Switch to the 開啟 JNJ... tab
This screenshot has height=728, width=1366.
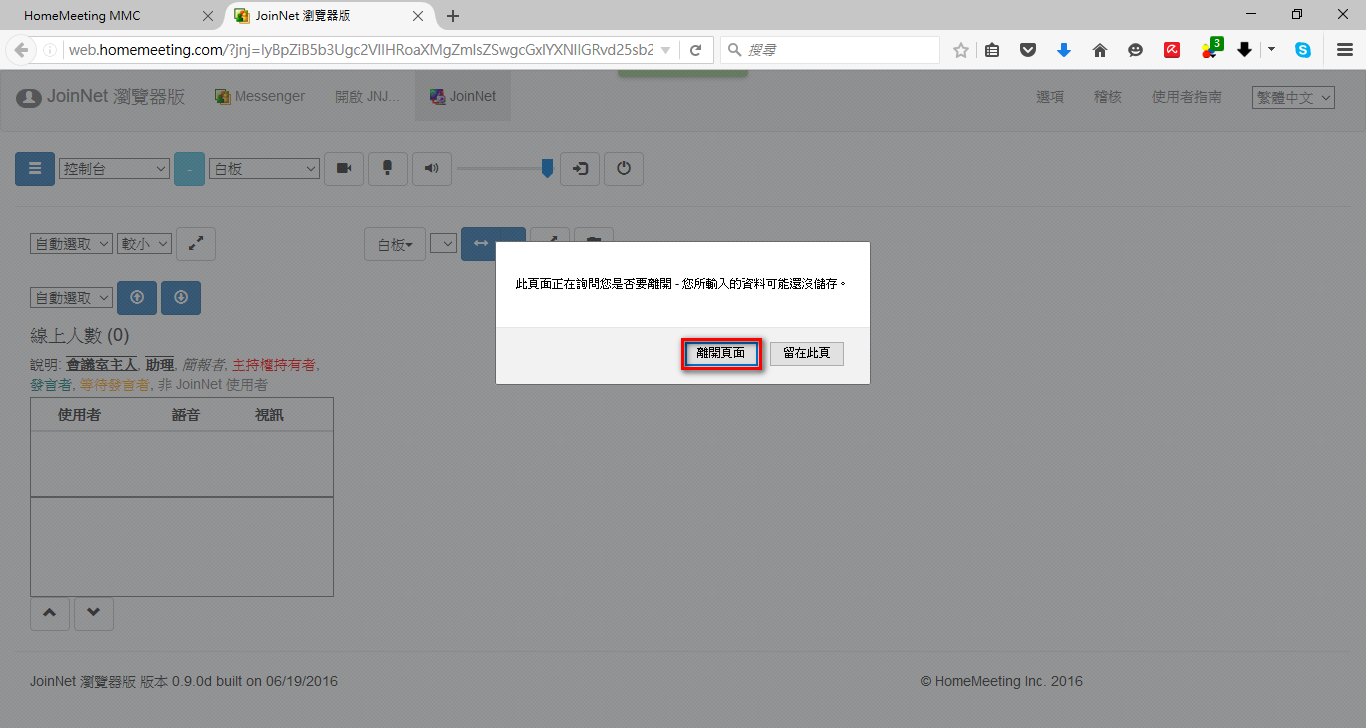pyautogui.click(x=367, y=96)
